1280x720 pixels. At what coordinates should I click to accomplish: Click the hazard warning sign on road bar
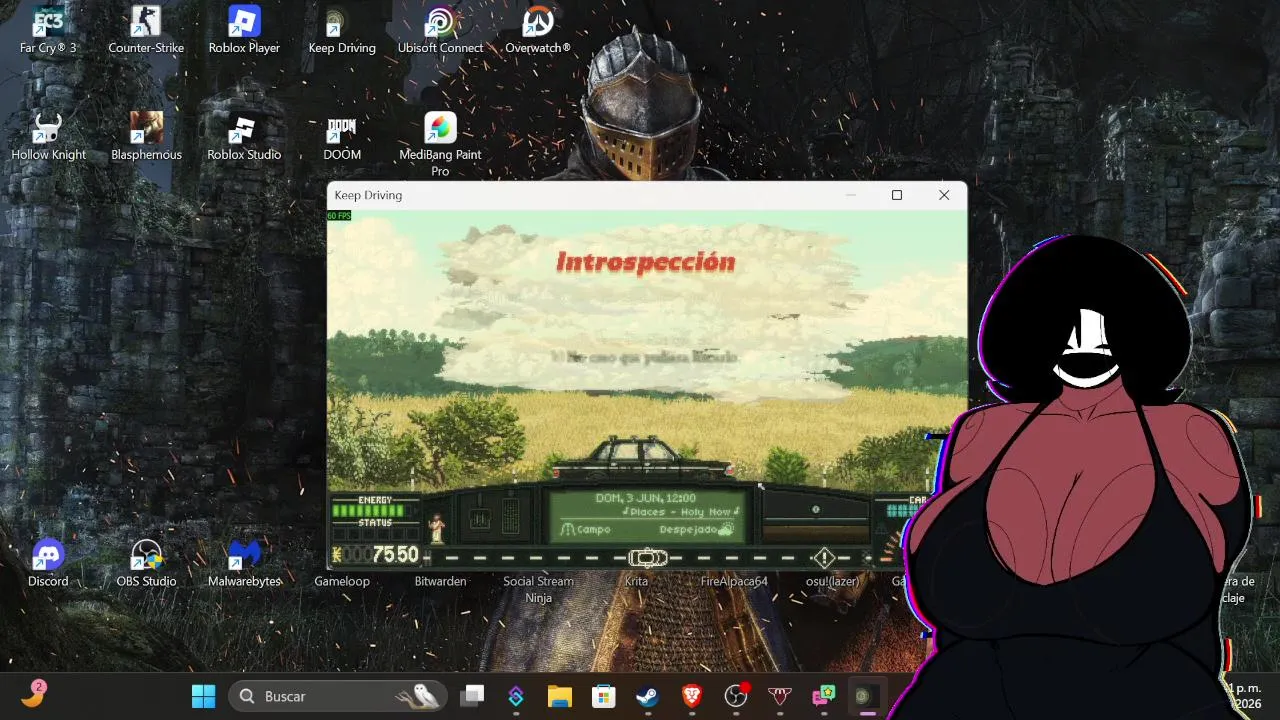pos(824,557)
